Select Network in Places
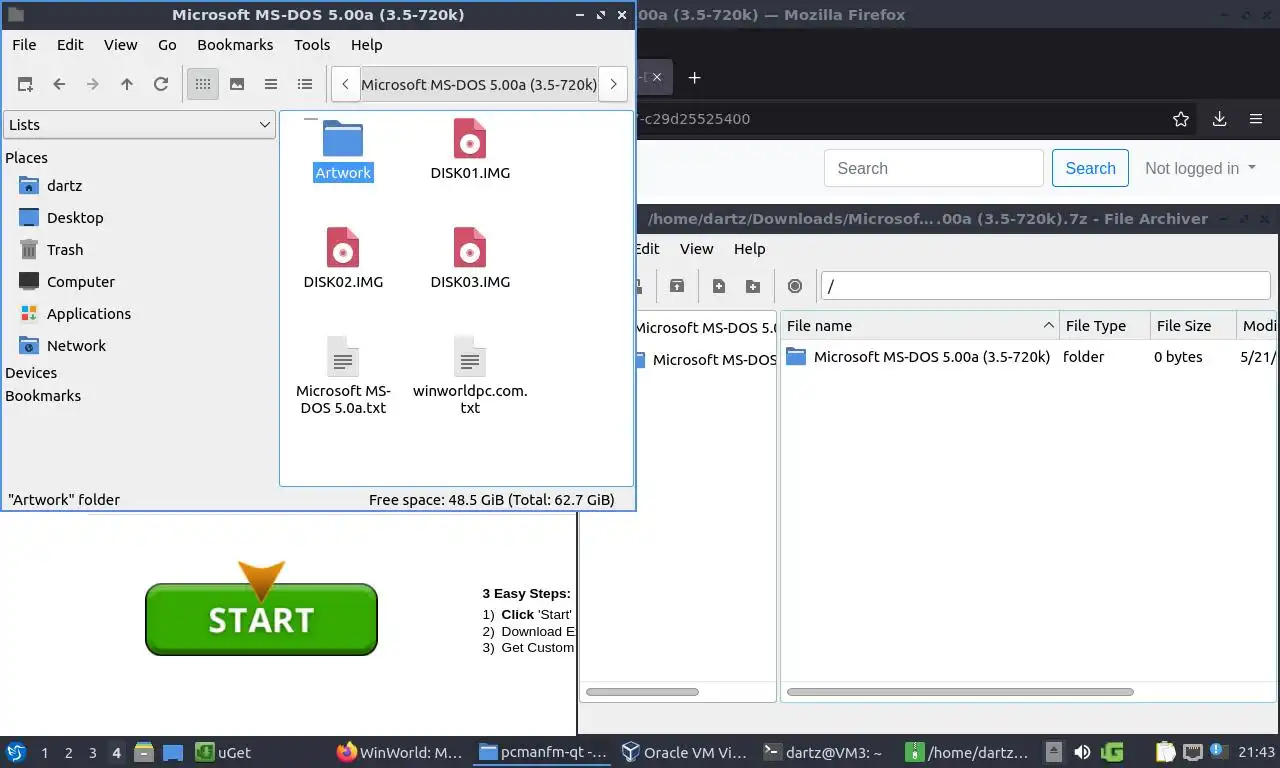1280x768 pixels. click(x=76, y=346)
